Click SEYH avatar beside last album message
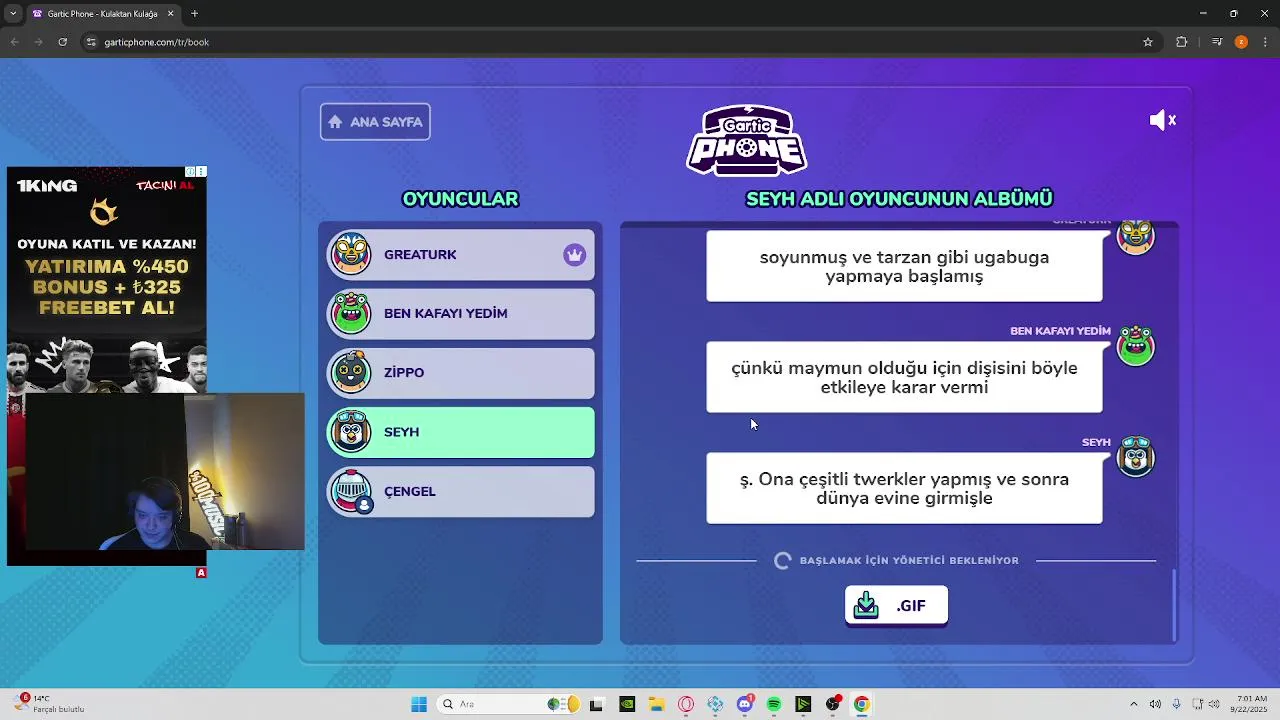The height and width of the screenshot is (720, 1280). point(1135,457)
